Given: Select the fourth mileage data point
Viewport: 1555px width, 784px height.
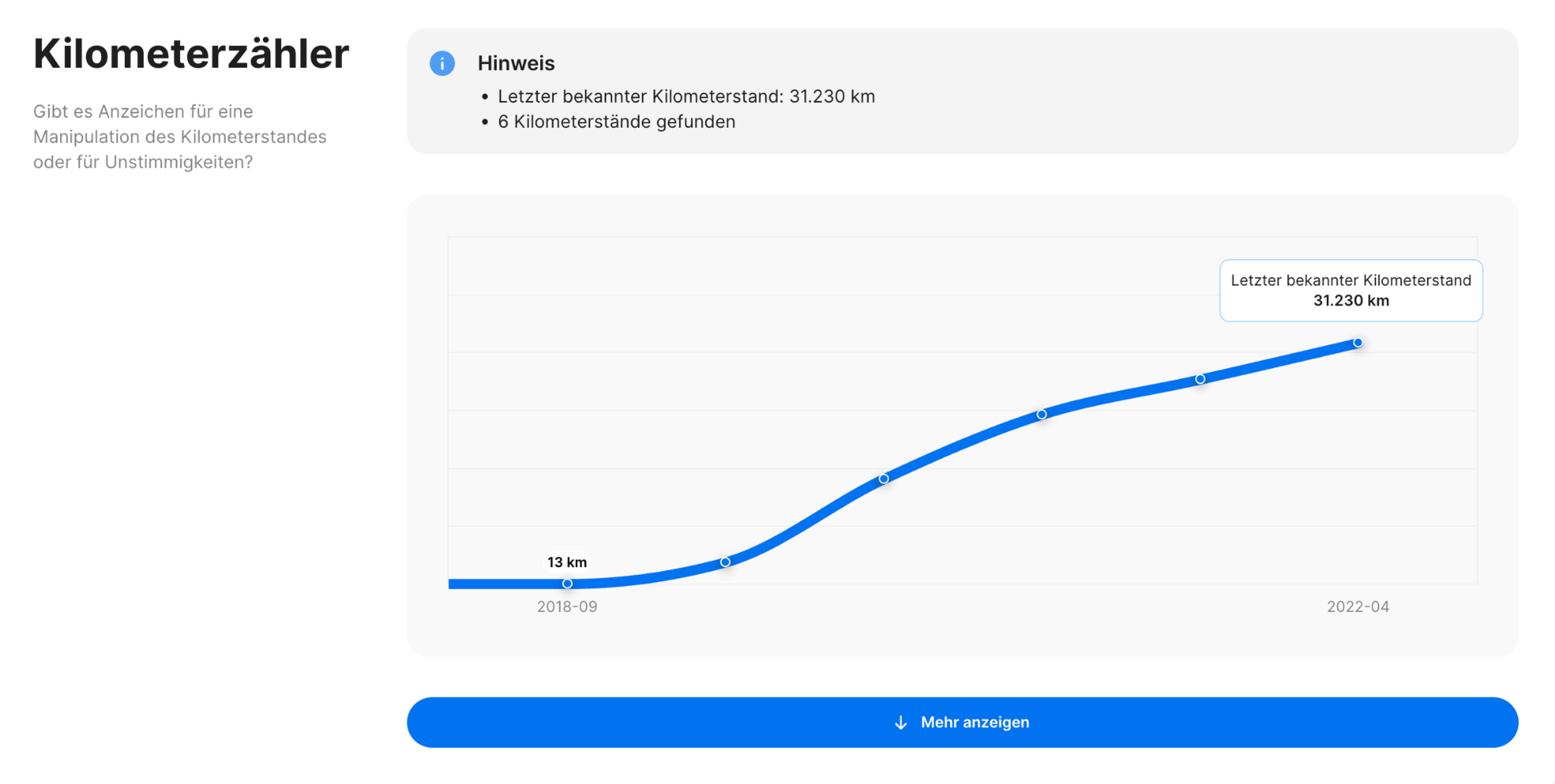Looking at the screenshot, I should (1042, 414).
